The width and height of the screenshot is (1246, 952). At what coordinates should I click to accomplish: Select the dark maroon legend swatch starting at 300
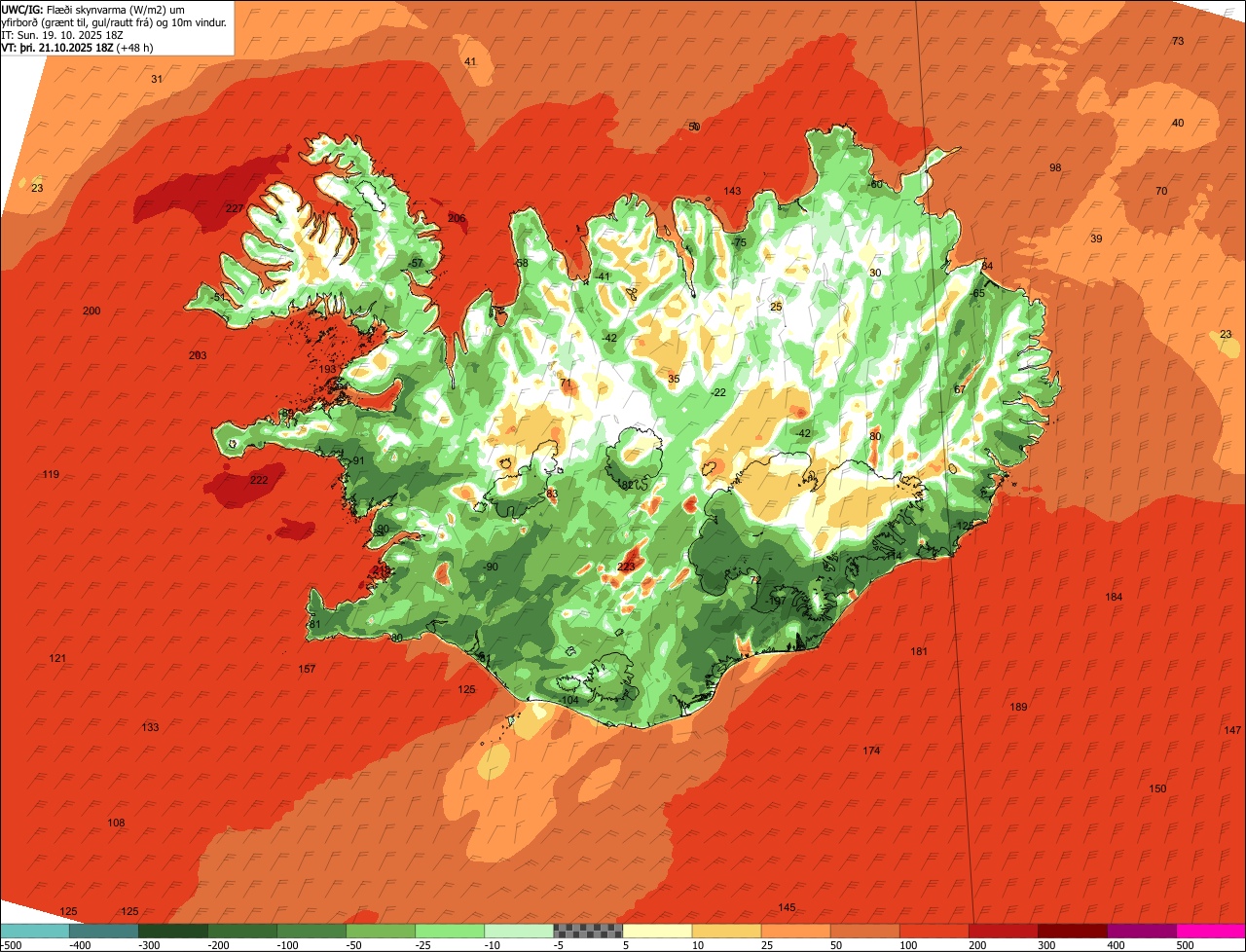[x=1073, y=931]
